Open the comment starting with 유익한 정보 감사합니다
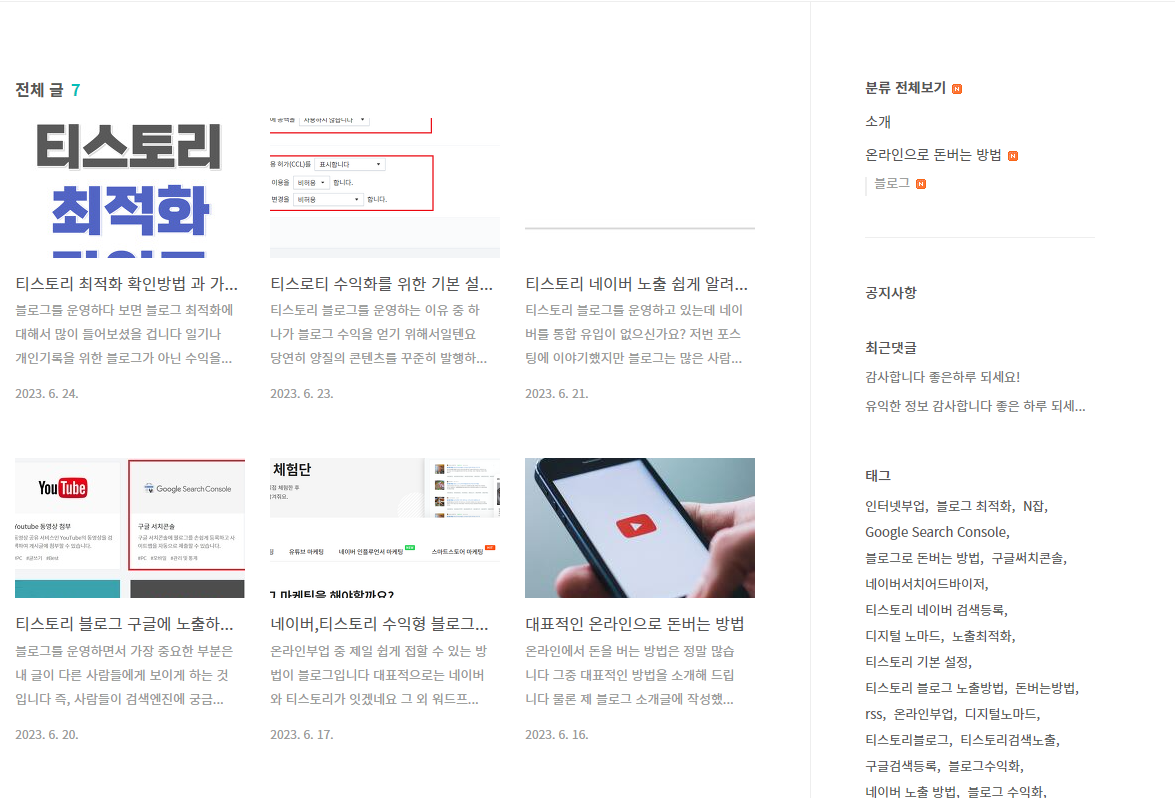 click(x=976, y=405)
